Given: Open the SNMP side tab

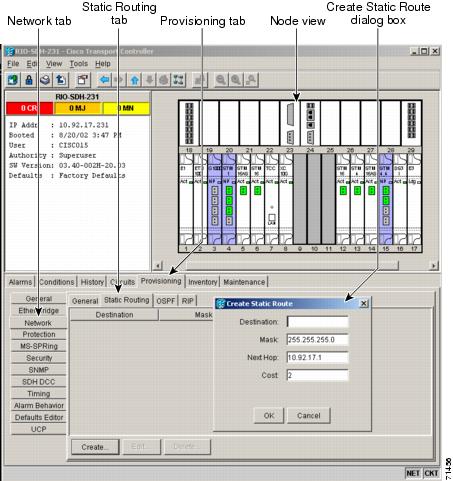Looking at the screenshot, I should click(39, 370).
